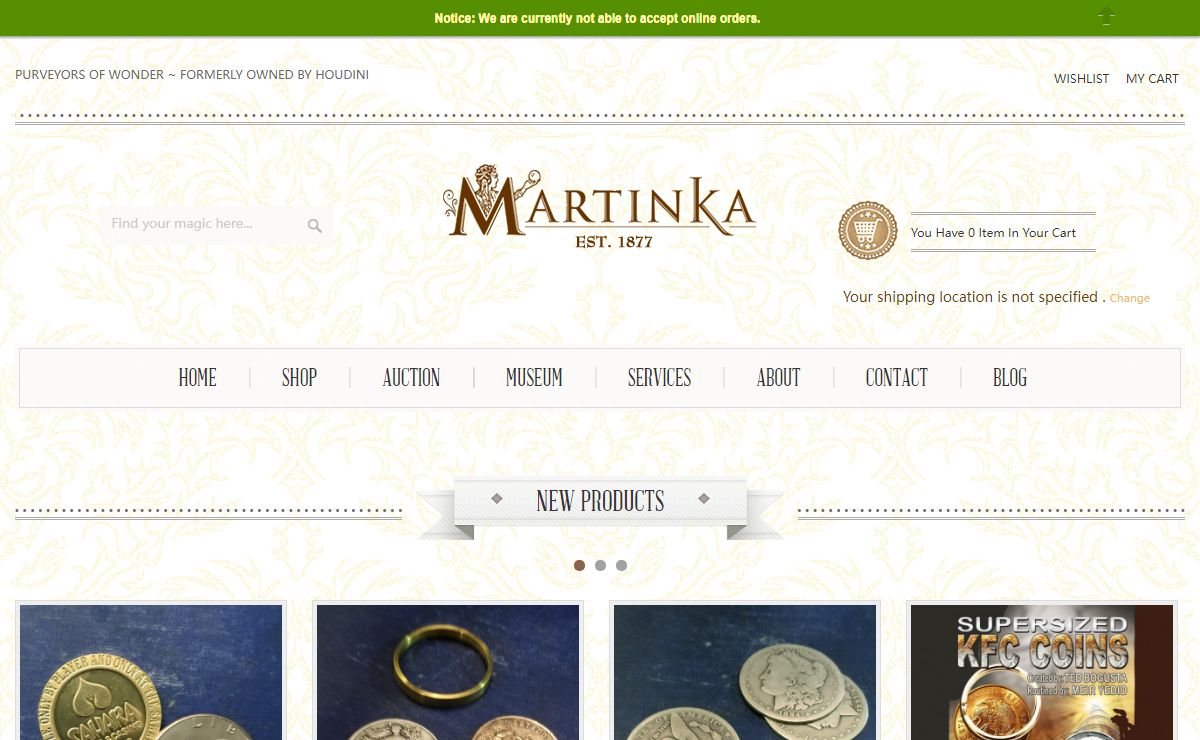Click the Martinka logo
The height and width of the screenshot is (740, 1200).
pos(599,206)
